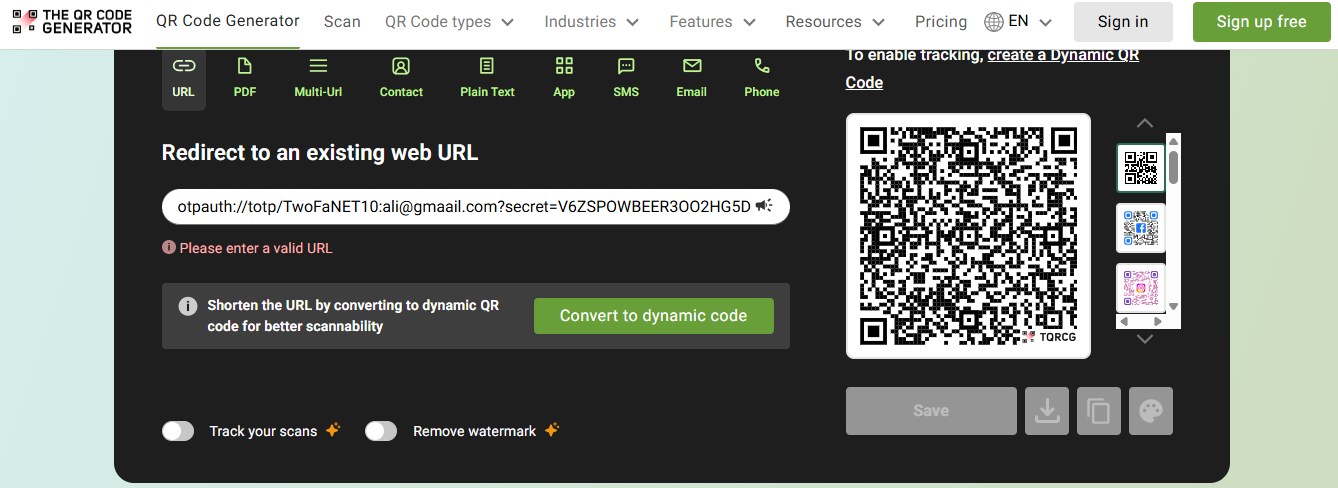
Task: Click the download QR code icon
Action: [x=1047, y=411]
